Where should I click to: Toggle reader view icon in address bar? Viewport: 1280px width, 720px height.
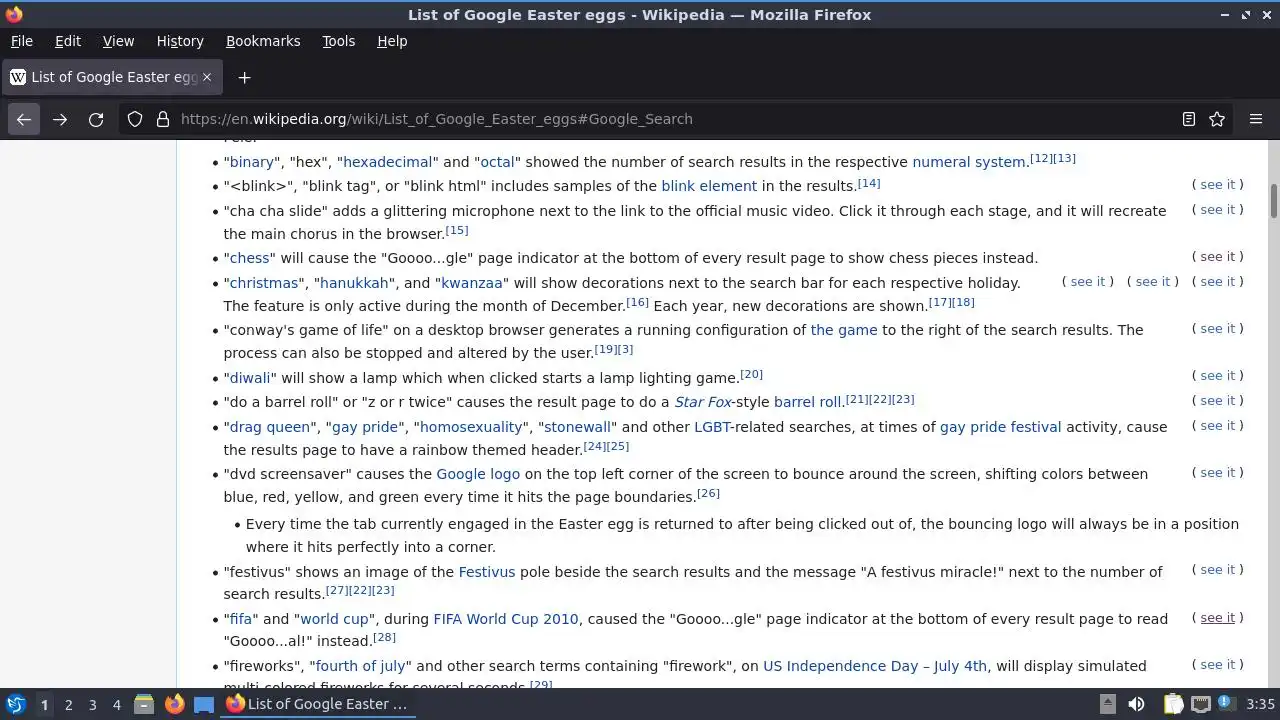click(1189, 119)
